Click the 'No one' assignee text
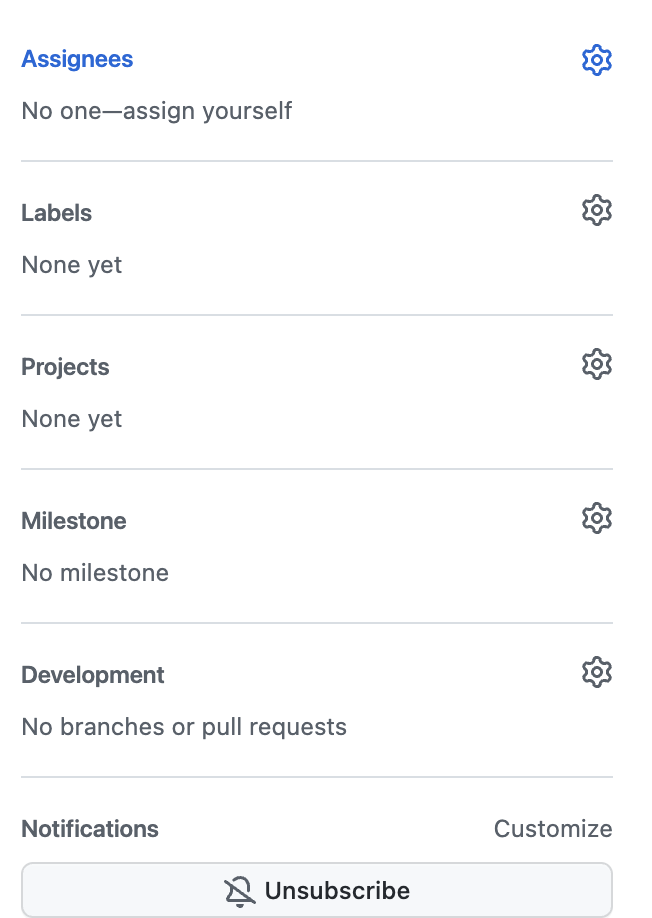 pyautogui.click(x=61, y=111)
